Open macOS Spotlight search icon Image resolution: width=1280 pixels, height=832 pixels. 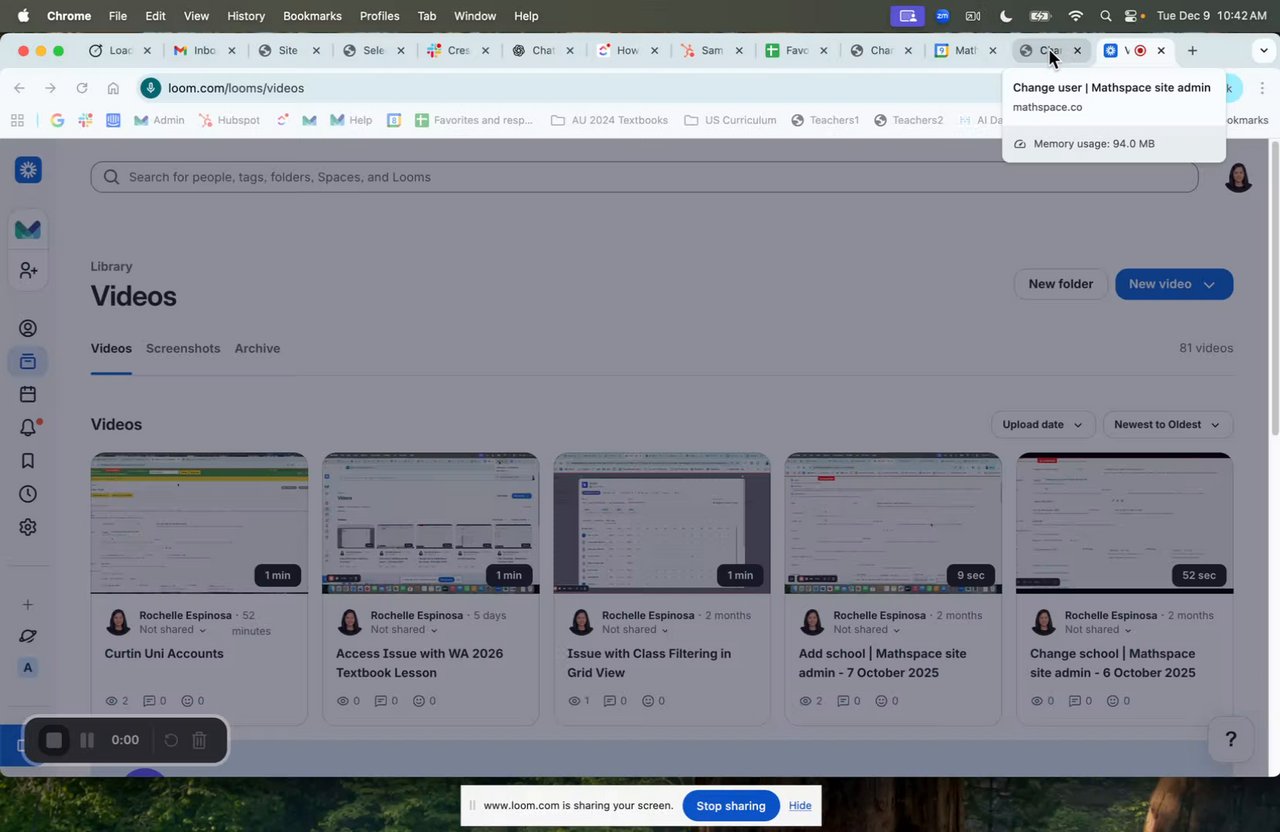click(x=1105, y=16)
